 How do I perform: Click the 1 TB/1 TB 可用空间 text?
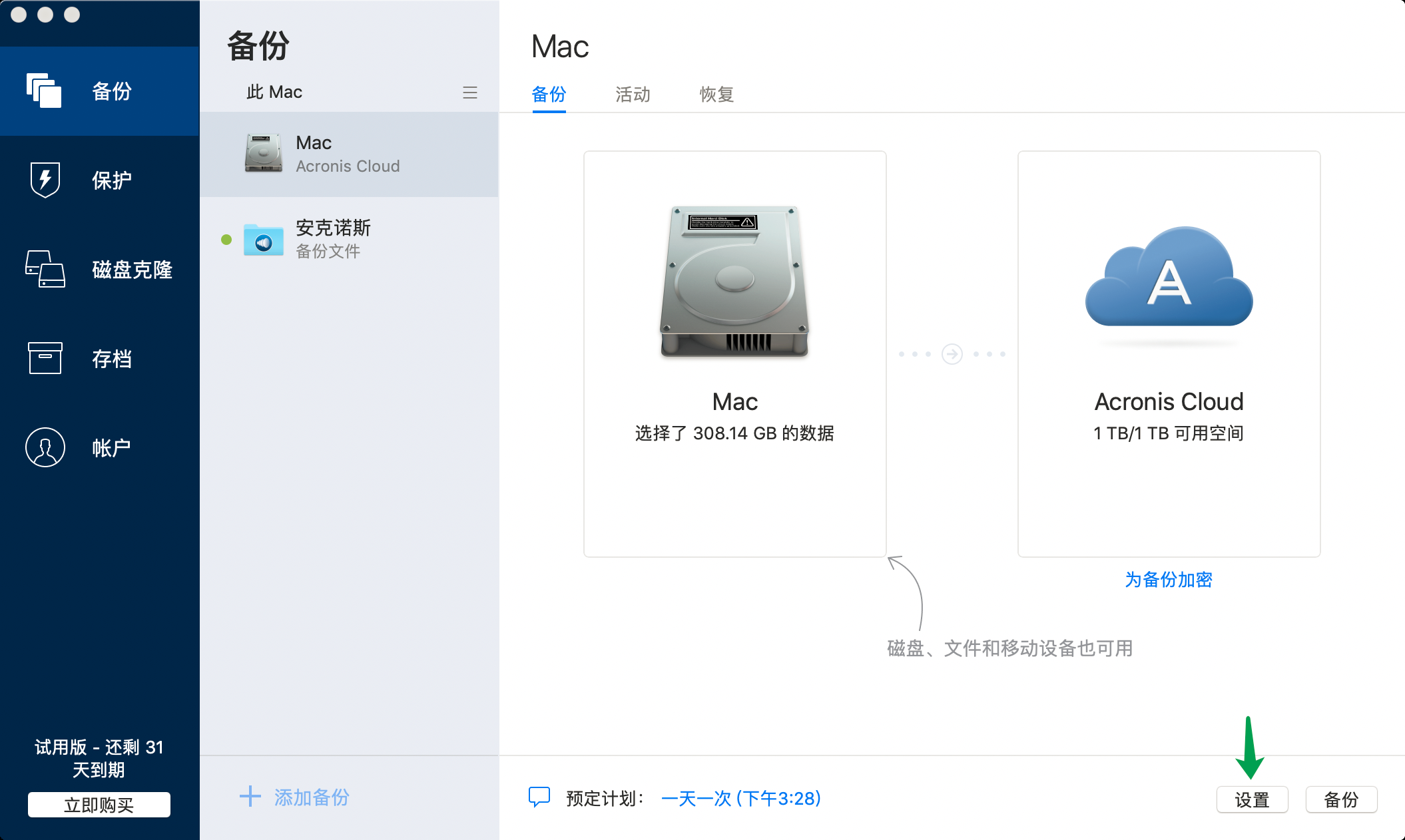coord(1169,433)
